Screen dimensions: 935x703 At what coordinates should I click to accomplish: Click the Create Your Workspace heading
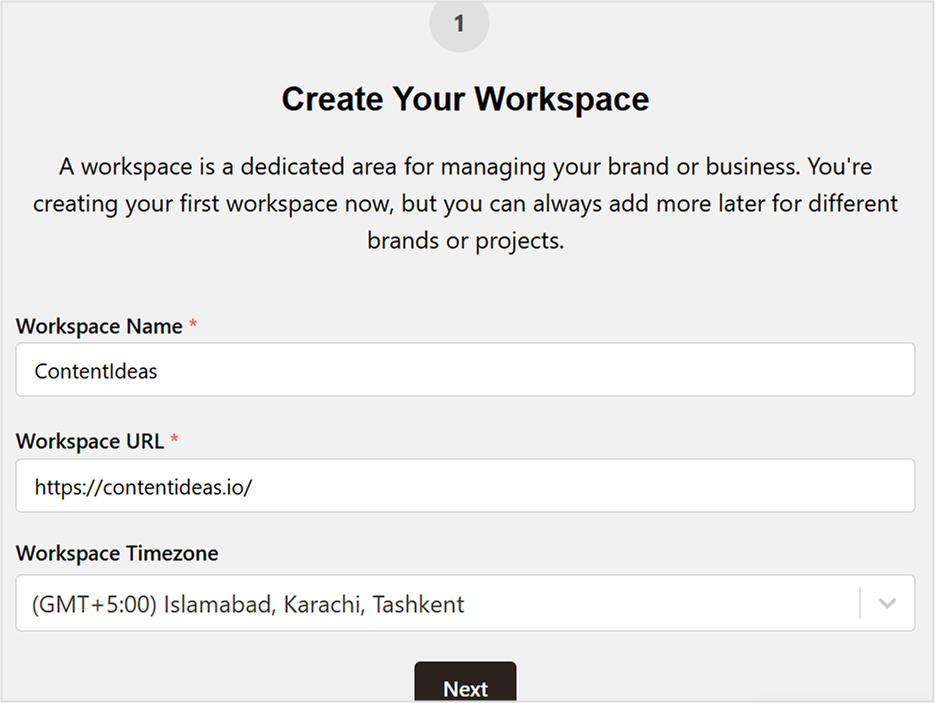[465, 99]
